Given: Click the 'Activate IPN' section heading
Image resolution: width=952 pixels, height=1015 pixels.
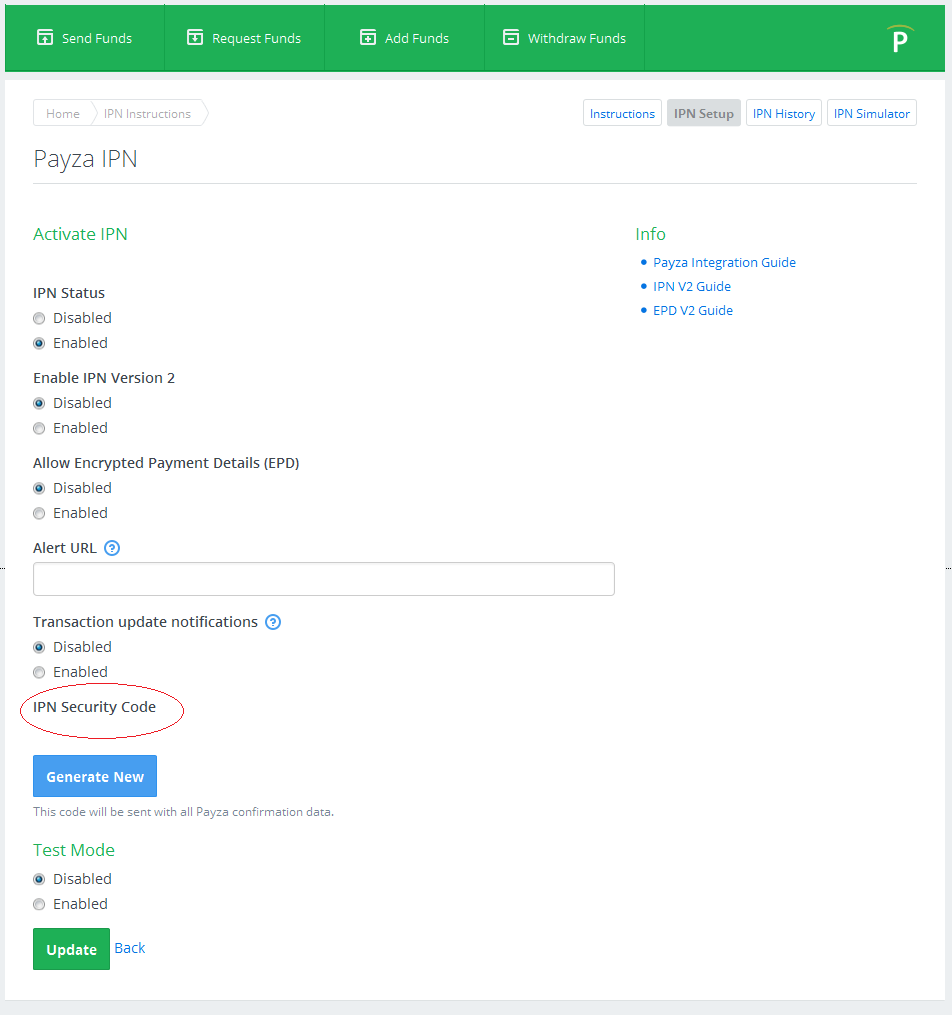Looking at the screenshot, I should pos(80,234).
